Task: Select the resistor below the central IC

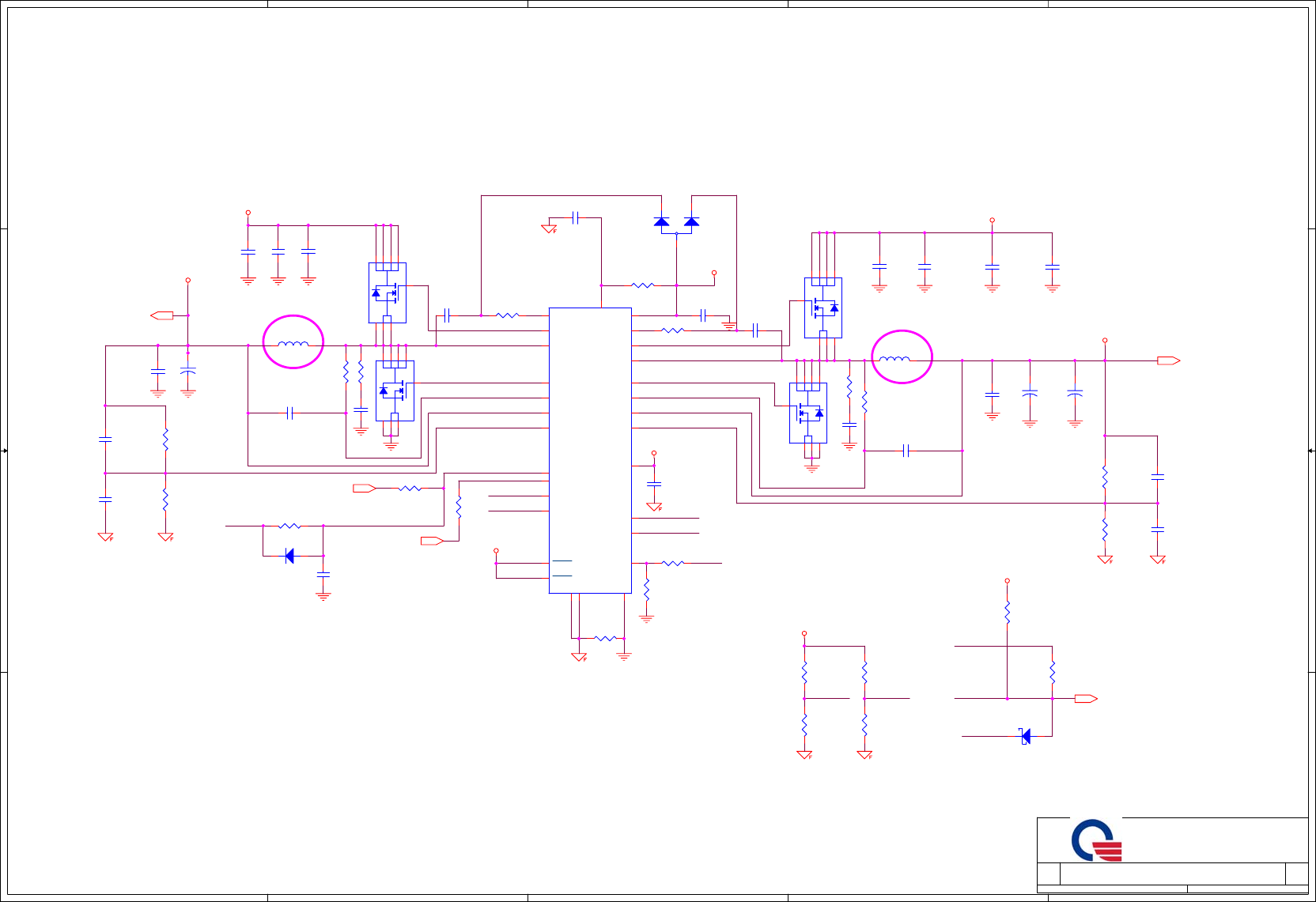Action: point(606,638)
